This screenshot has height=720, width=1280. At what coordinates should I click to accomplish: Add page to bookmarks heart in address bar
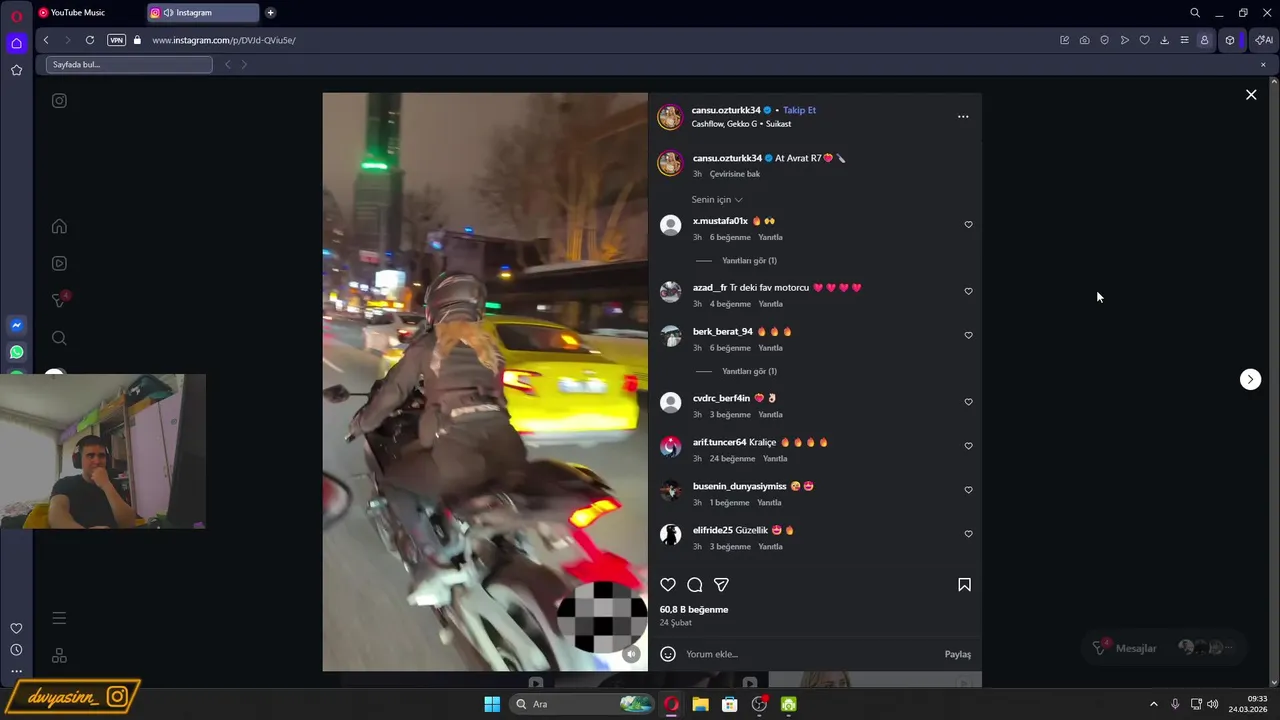point(1145,40)
